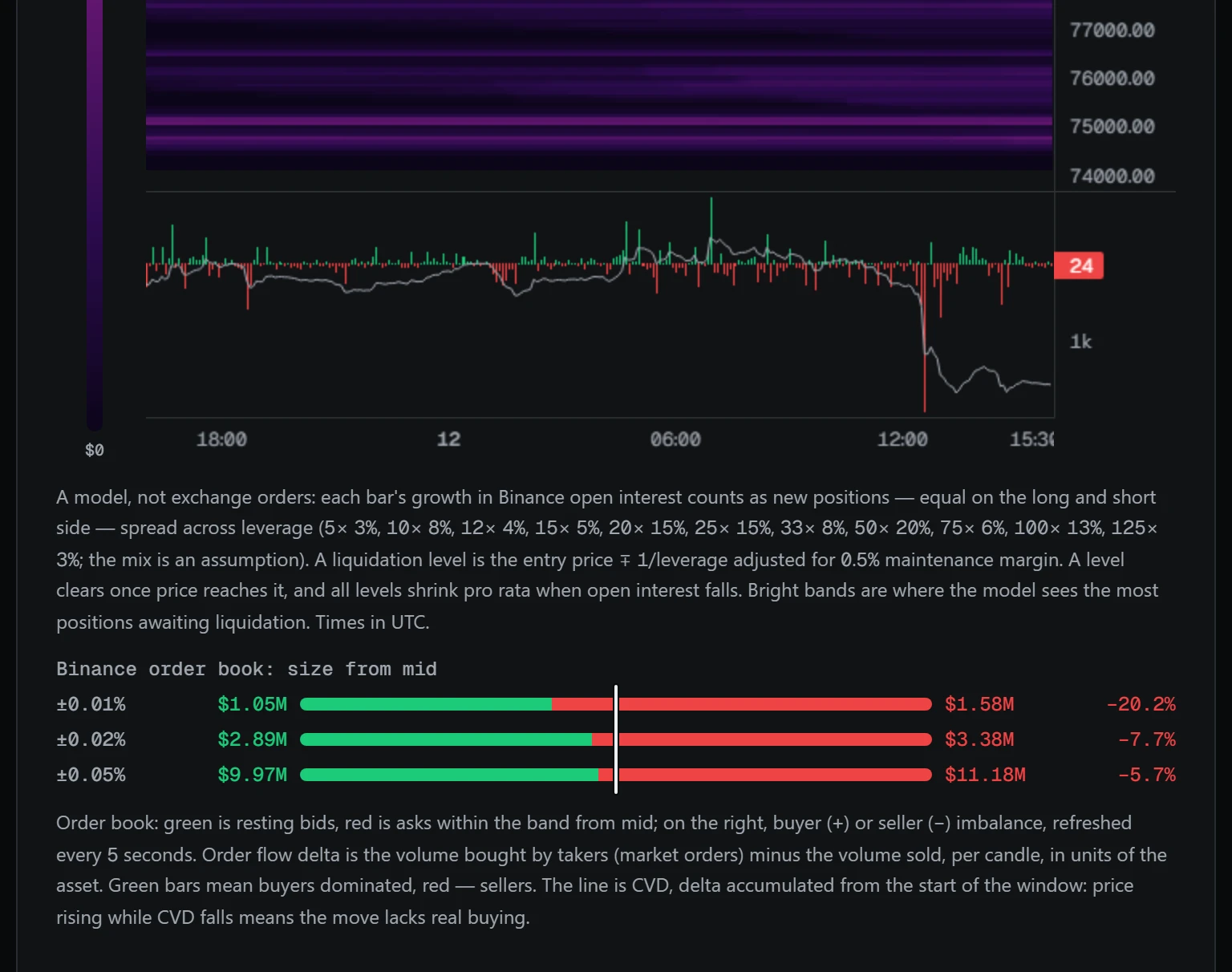
Task: Click the liquidation heatmap band near 75000
Action: [599, 121]
